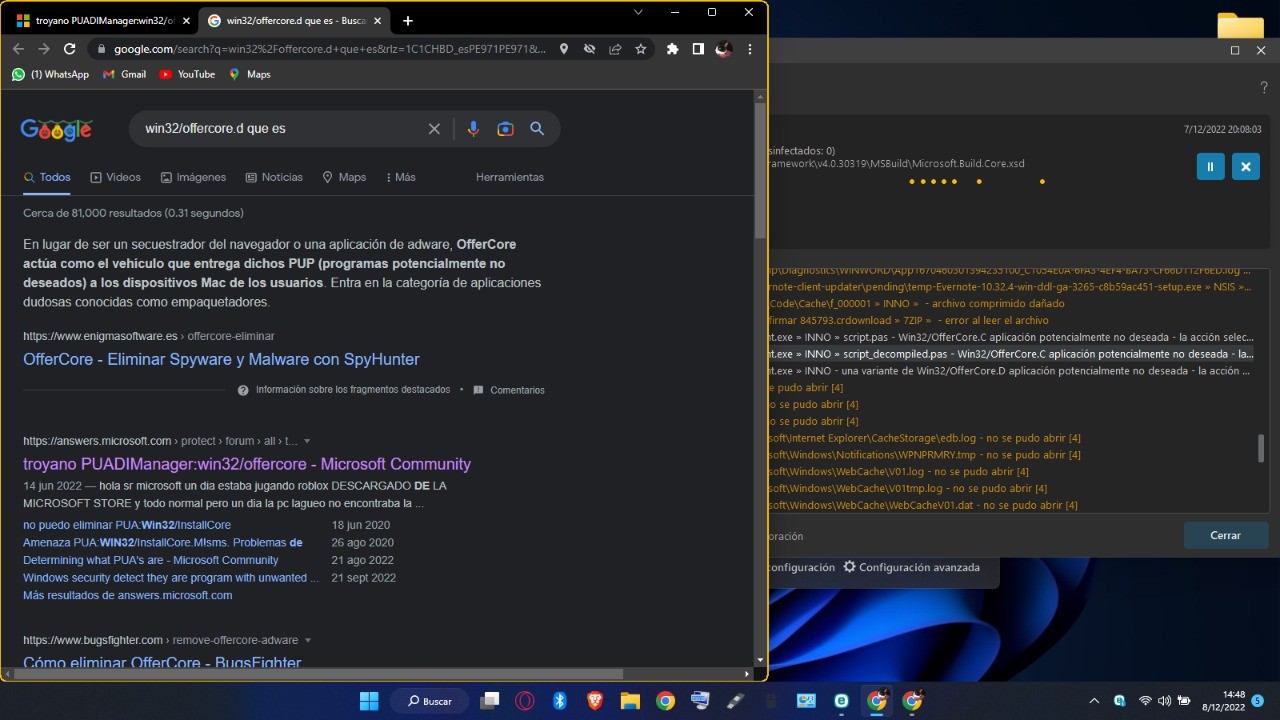The width and height of the screenshot is (1280, 720).
Task: Start voice search with microphone
Action: (473, 128)
